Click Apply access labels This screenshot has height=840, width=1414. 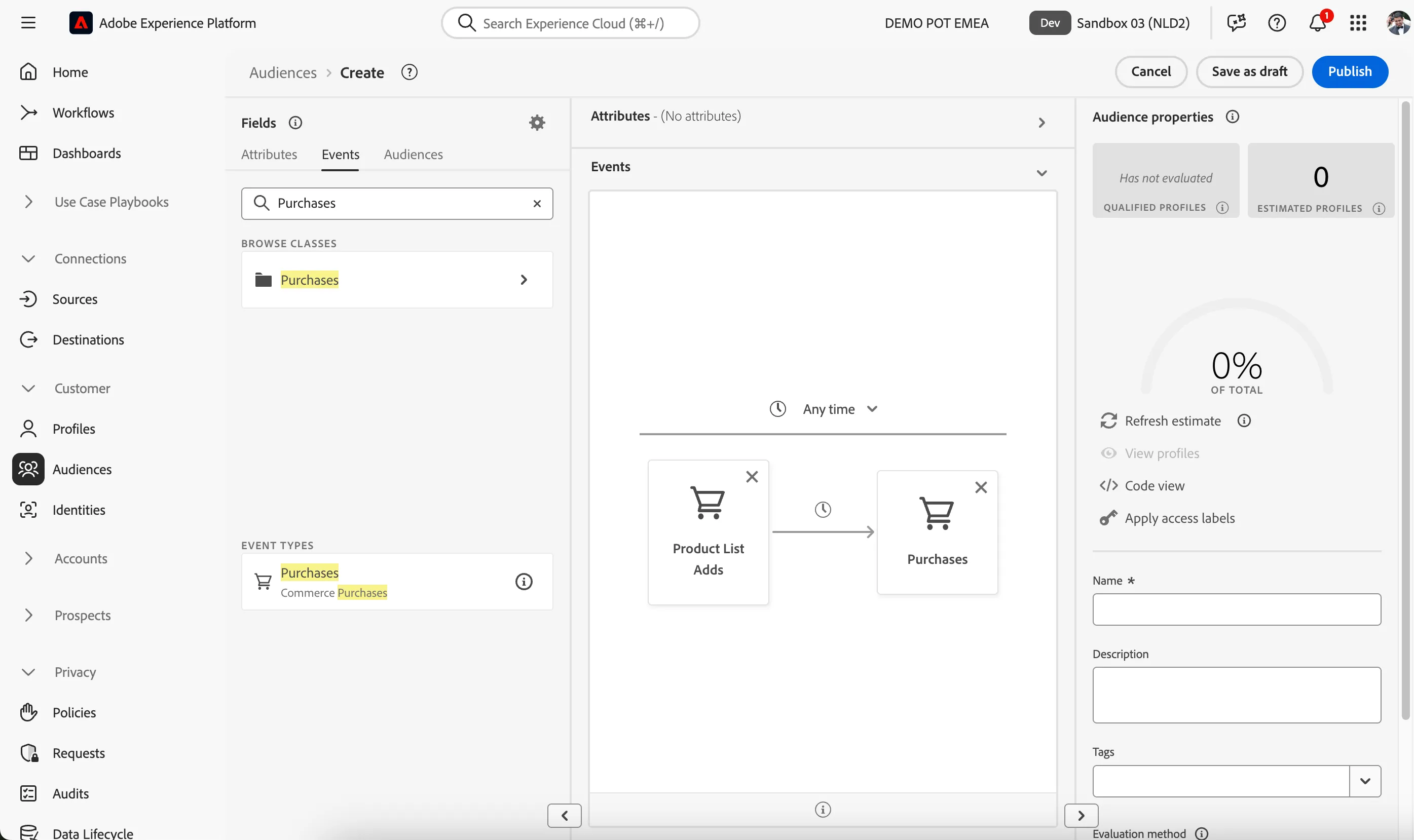[1167, 518]
